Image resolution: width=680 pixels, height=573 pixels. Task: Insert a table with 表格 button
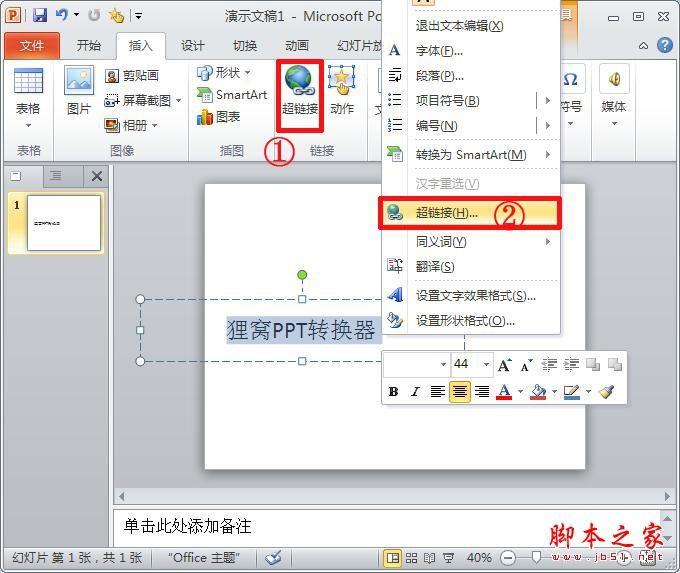(28, 98)
